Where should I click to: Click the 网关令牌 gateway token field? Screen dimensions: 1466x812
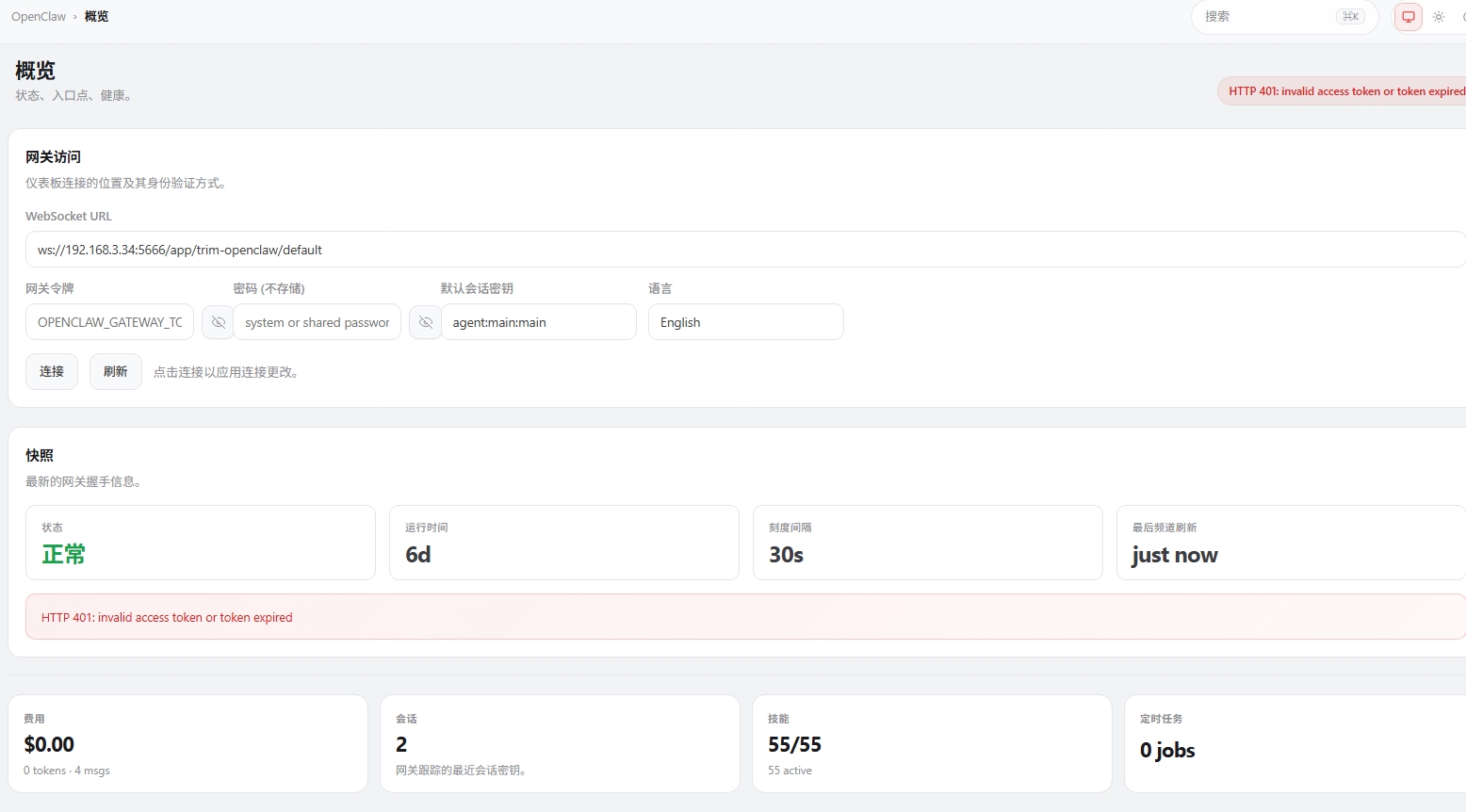(109, 322)
